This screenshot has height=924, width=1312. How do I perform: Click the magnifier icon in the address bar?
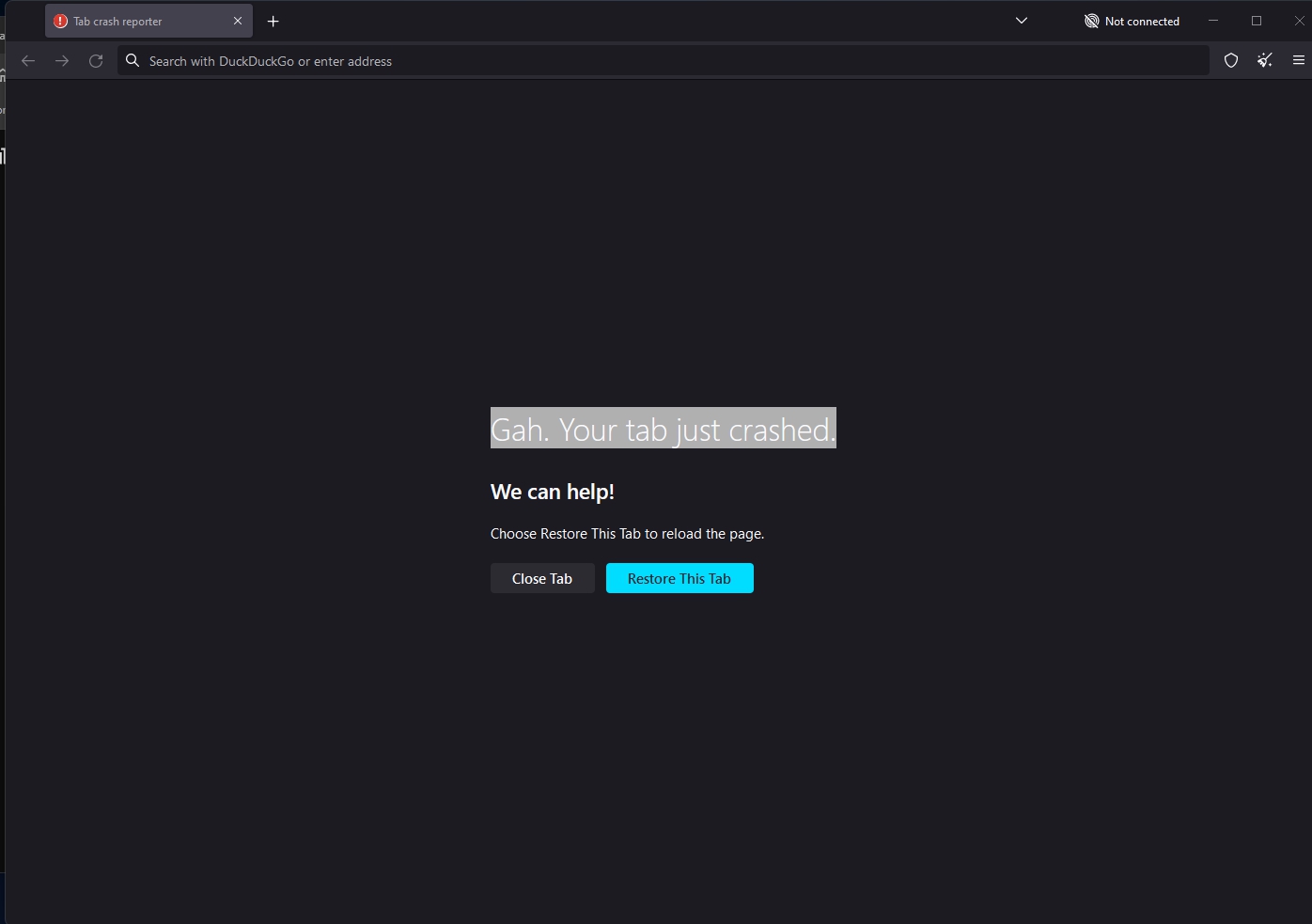(133, 61)
